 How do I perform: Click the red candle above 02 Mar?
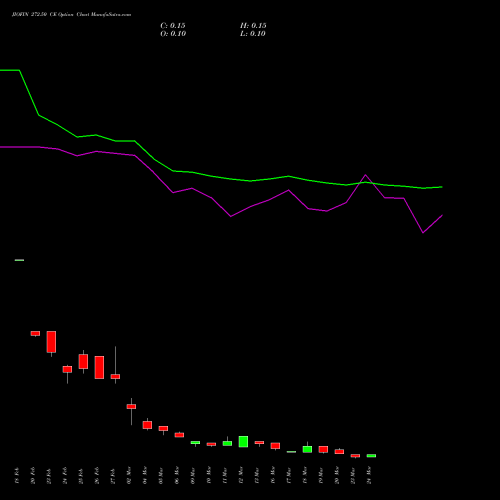[131, 406]
